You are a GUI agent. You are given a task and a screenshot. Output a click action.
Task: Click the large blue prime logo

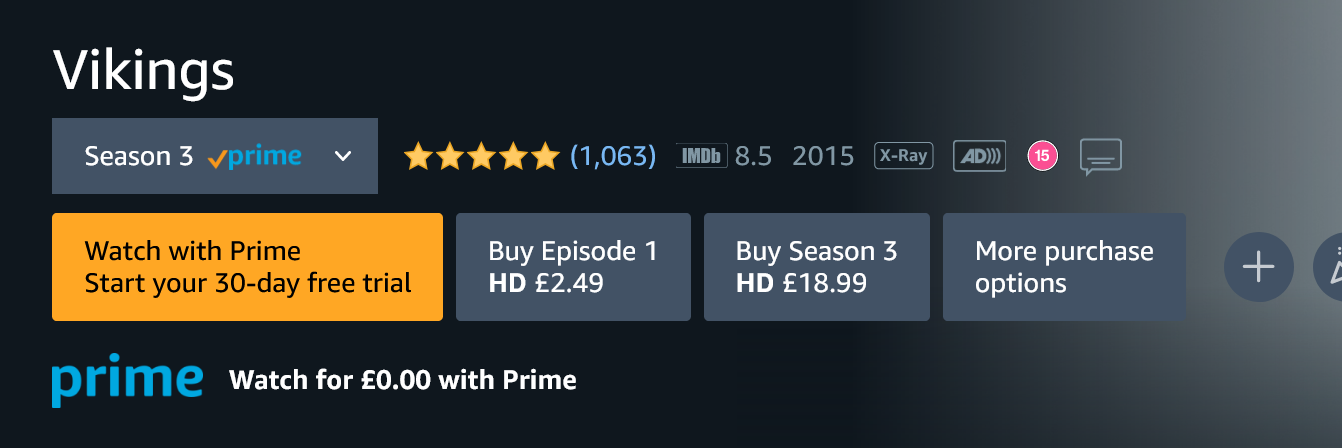pyautogui.click(x=127, y=380)
